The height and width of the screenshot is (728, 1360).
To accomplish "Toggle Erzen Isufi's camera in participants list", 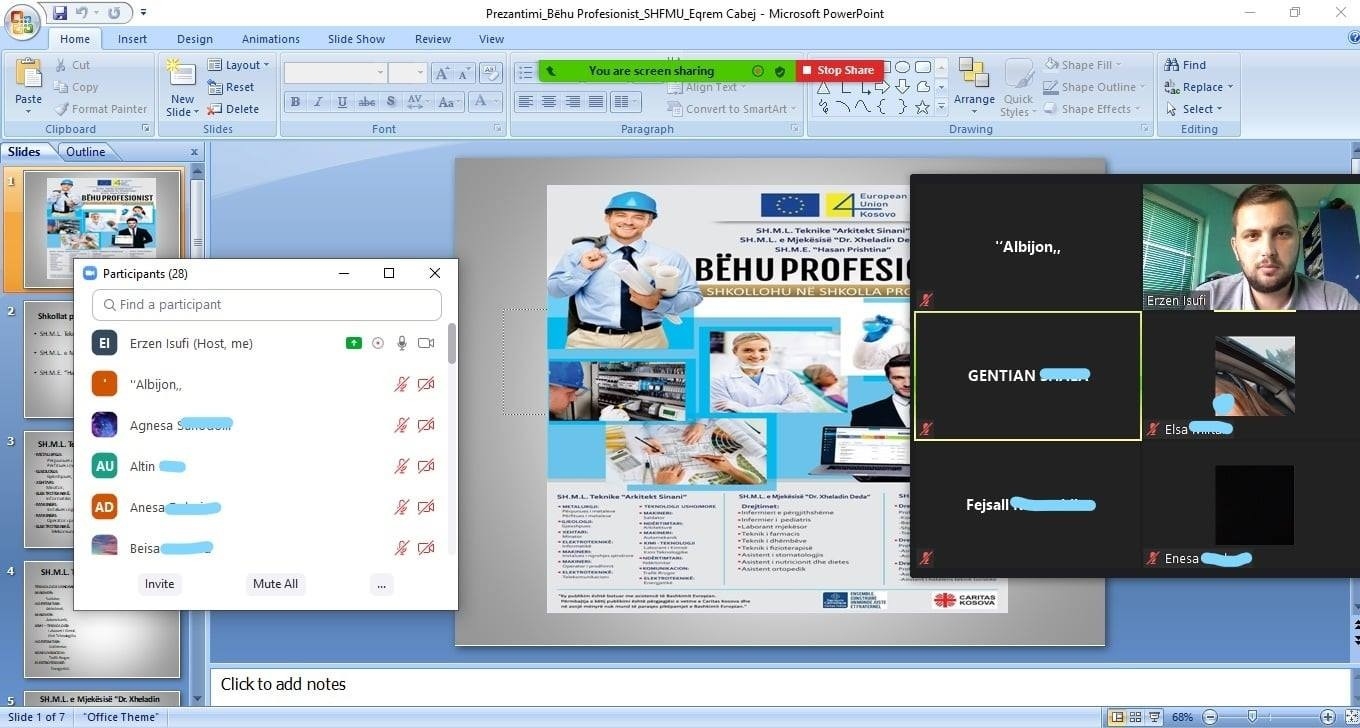I will (x=426, y=343).
